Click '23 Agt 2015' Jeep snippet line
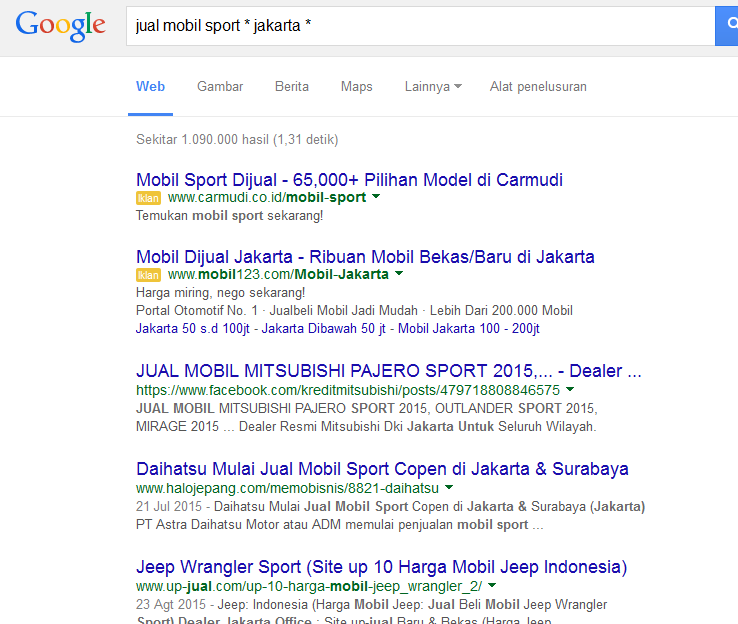The width and height of the screenshot is (738, 624). [x=371, y=604]
